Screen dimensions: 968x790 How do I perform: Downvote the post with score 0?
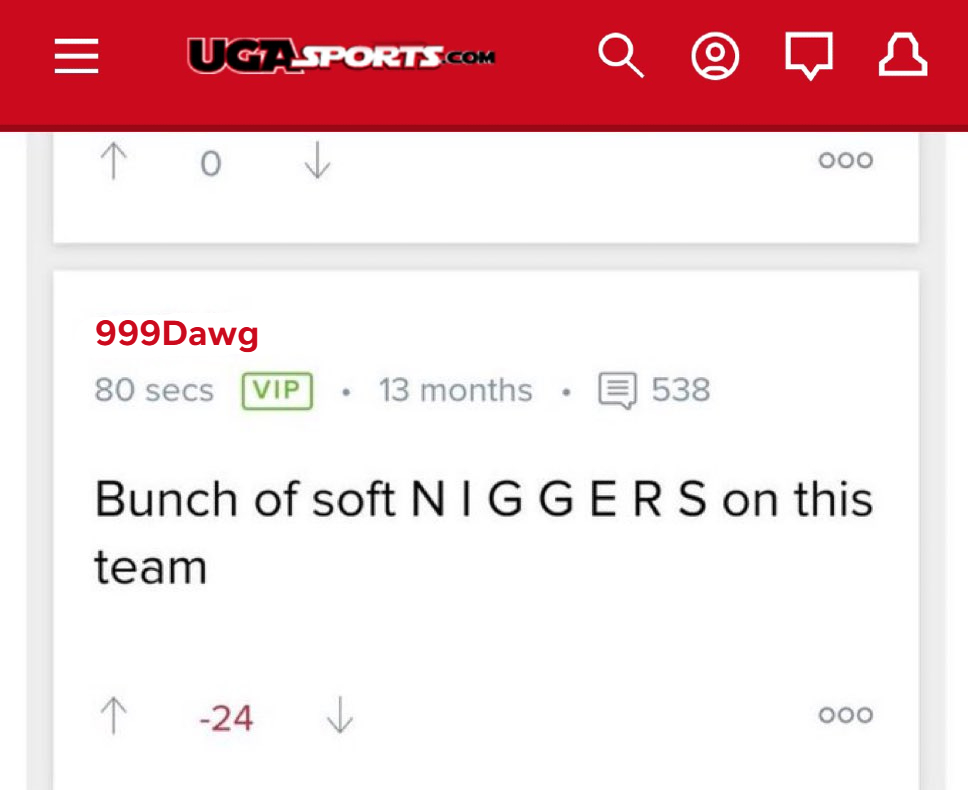coord(317,160)
